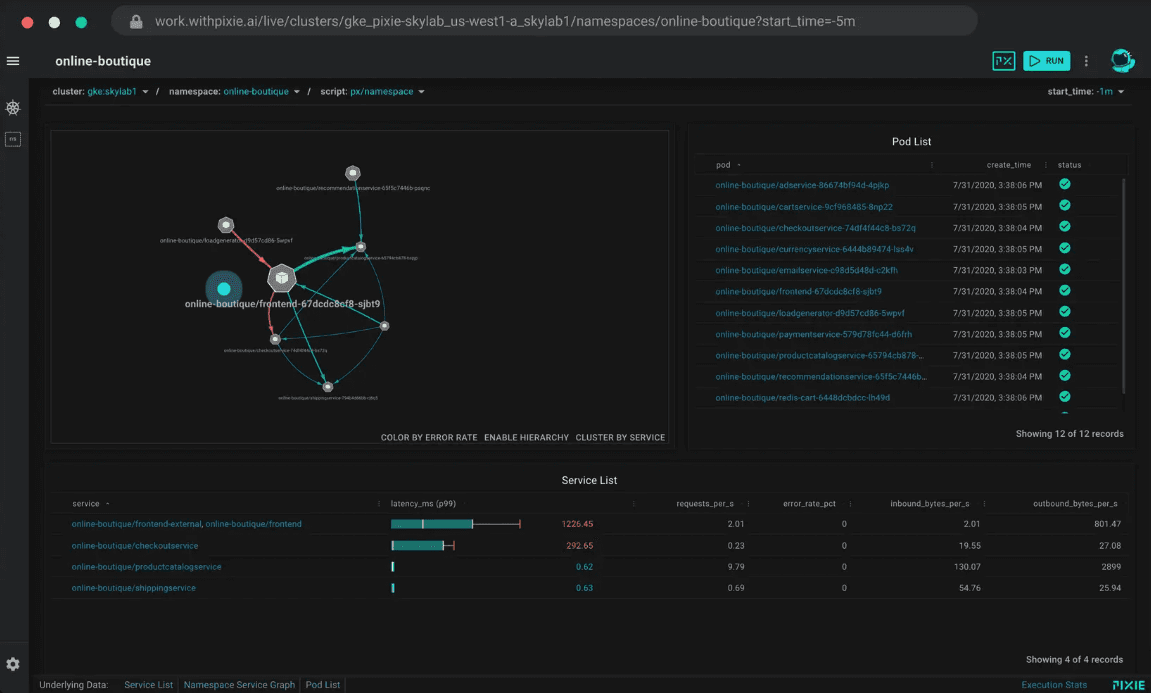The image size is (1151, 693).
Task: Click the loadgenerator pod graph node
Action: click(226, 225)
